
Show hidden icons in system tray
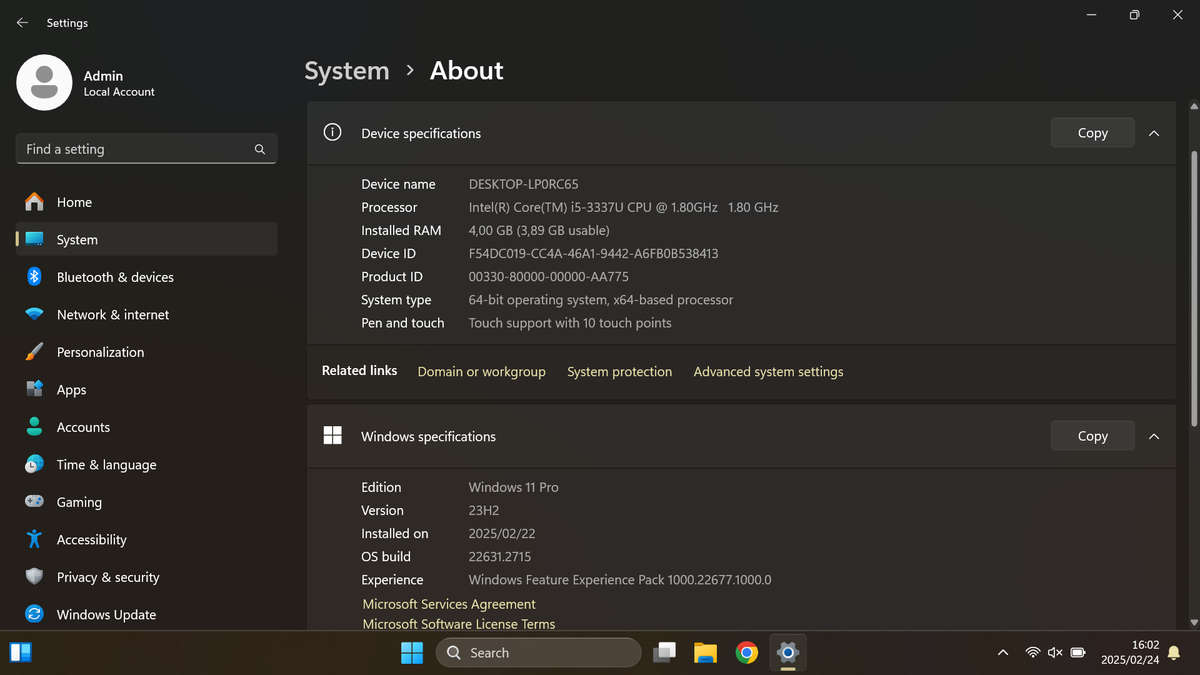(x=1002, y=652)
